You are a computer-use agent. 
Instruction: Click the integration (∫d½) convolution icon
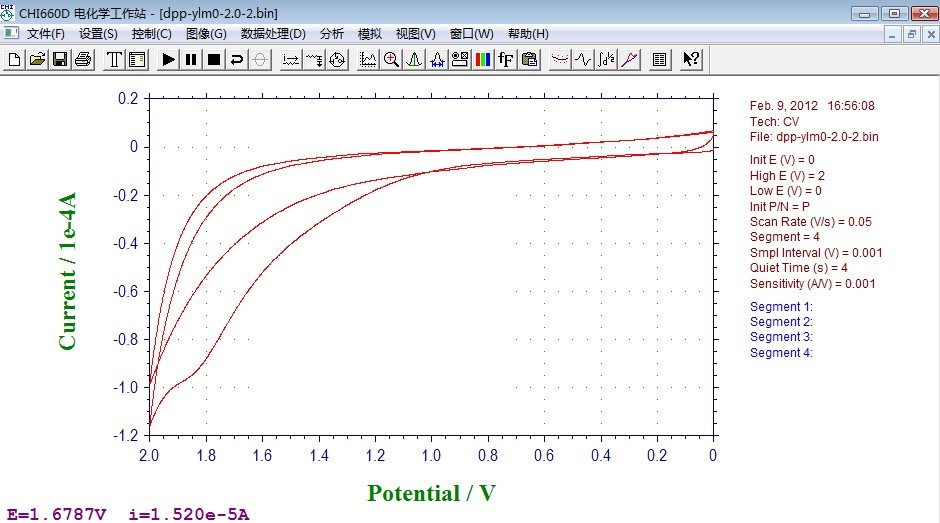click(606, 59)
